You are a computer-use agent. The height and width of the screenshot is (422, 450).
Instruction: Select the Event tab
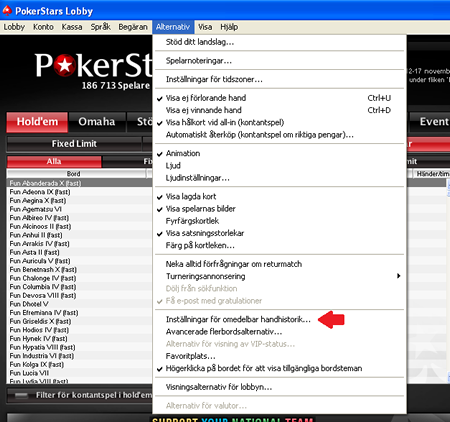point(430,122)
